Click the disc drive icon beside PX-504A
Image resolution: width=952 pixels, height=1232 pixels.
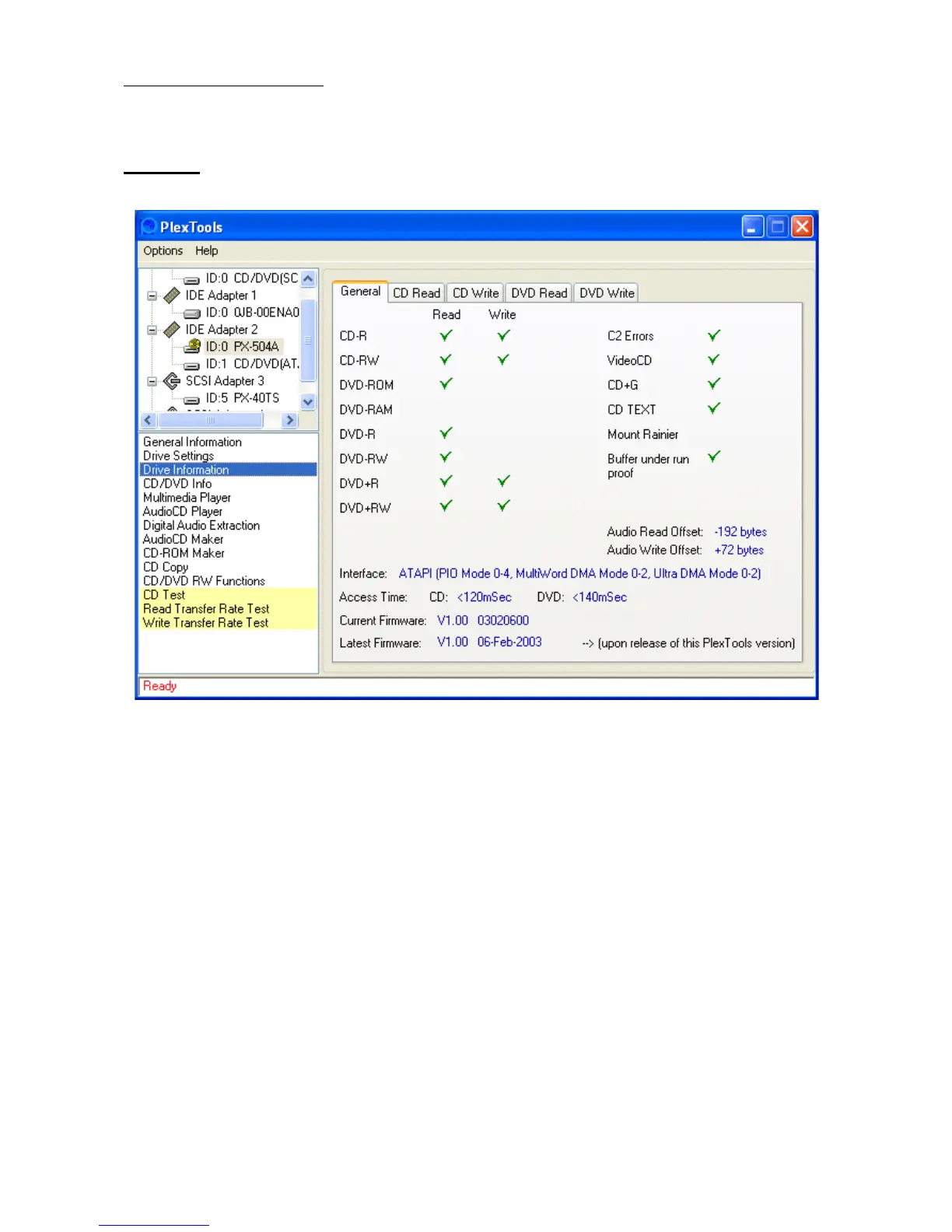[x=192, y=347]
